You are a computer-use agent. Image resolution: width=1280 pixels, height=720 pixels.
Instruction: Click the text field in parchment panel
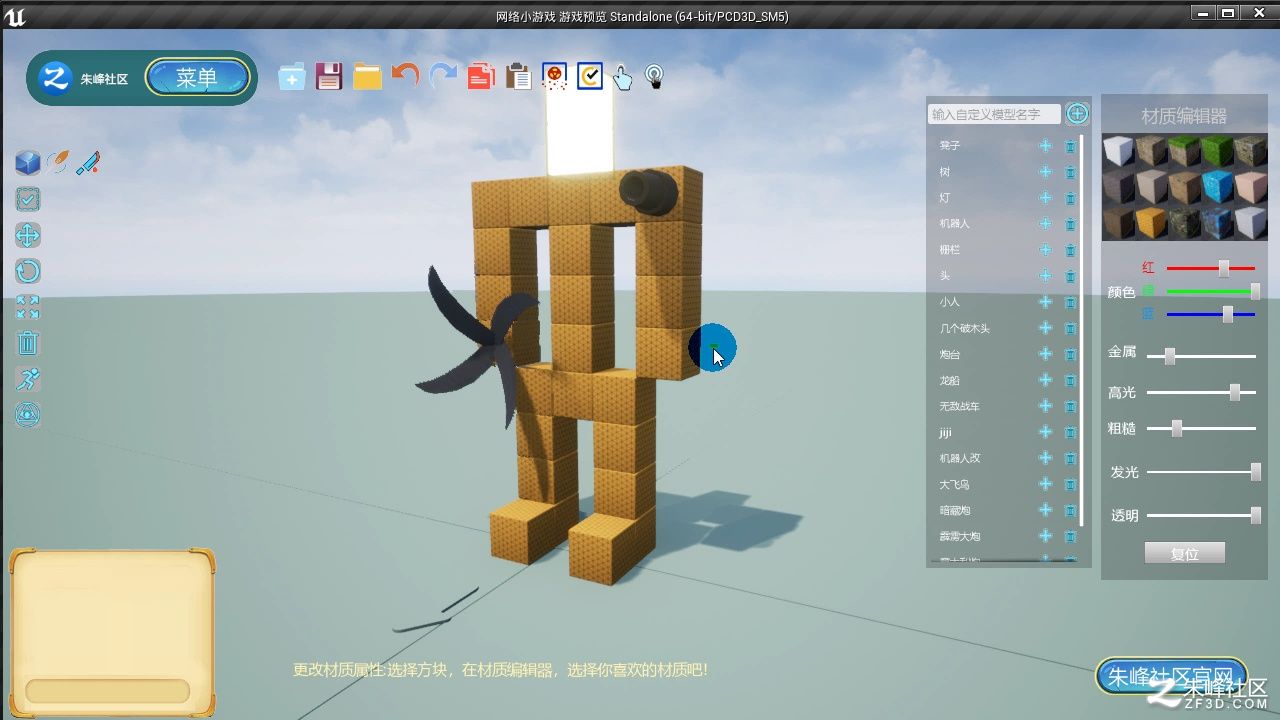[x=107, y=691]
